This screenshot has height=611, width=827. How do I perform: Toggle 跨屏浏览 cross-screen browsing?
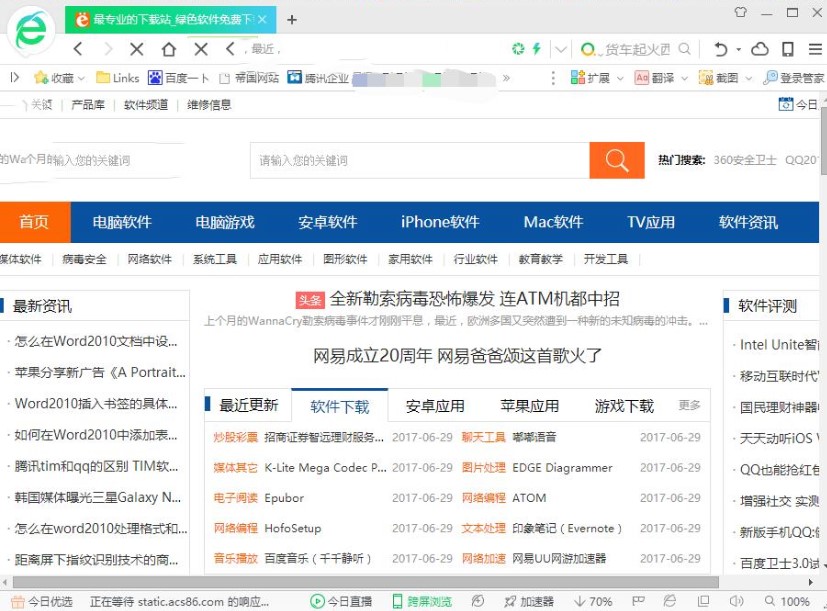[x=422, y=601]
